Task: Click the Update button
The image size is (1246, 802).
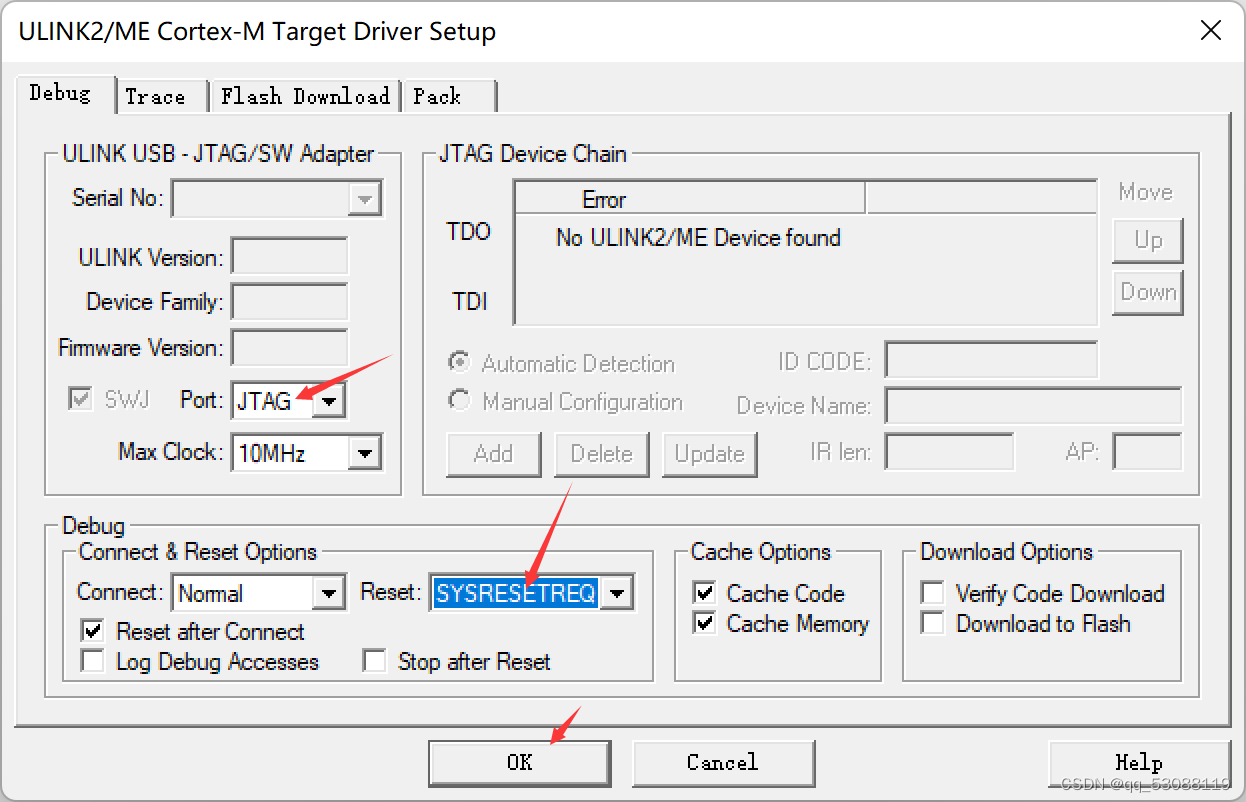Action: 710,454
